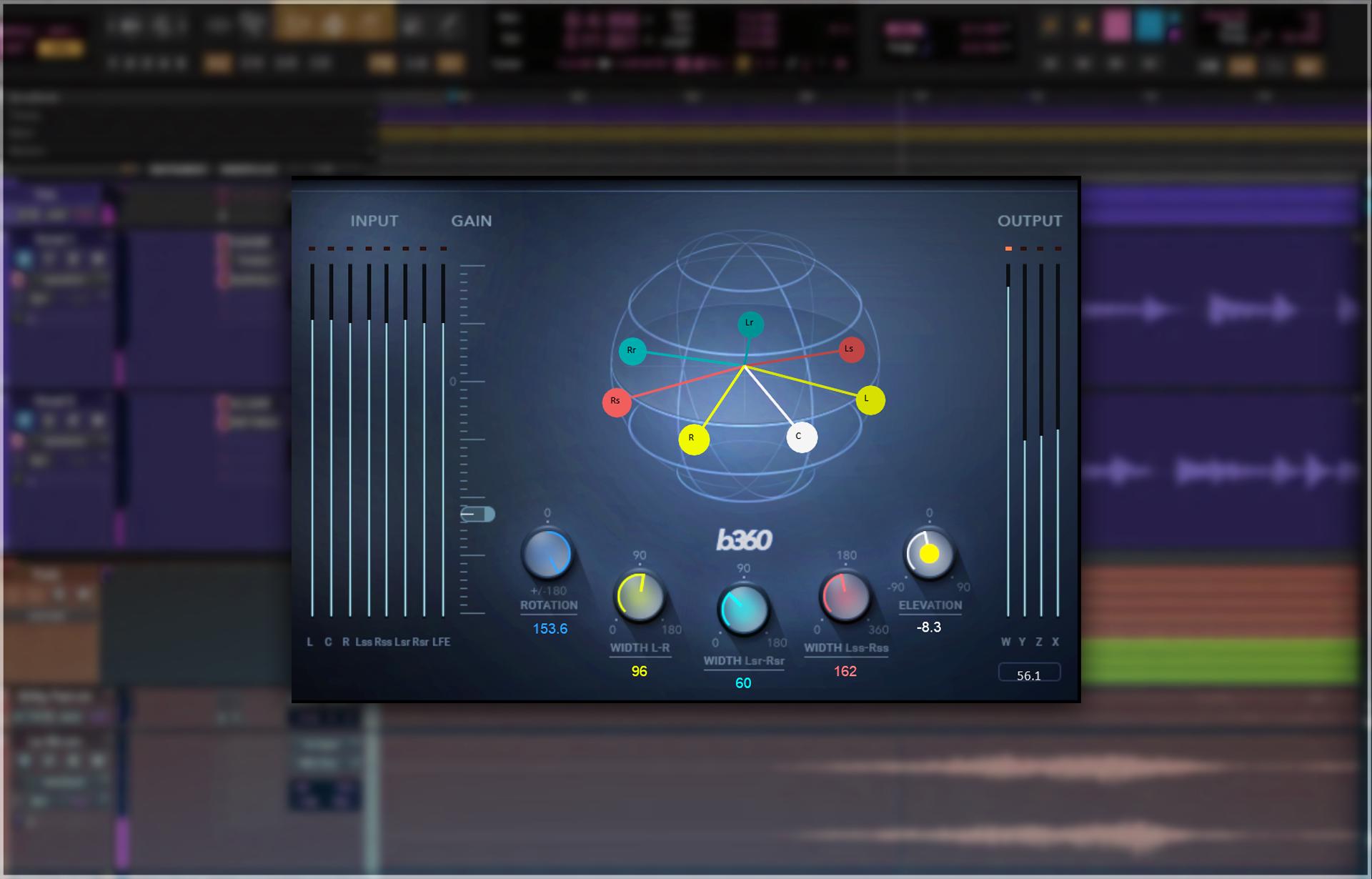The width and height of the screenshot is (1372, 879).
Task: Click the Width Lss-Rss red knob
Action: click(846, 597)
